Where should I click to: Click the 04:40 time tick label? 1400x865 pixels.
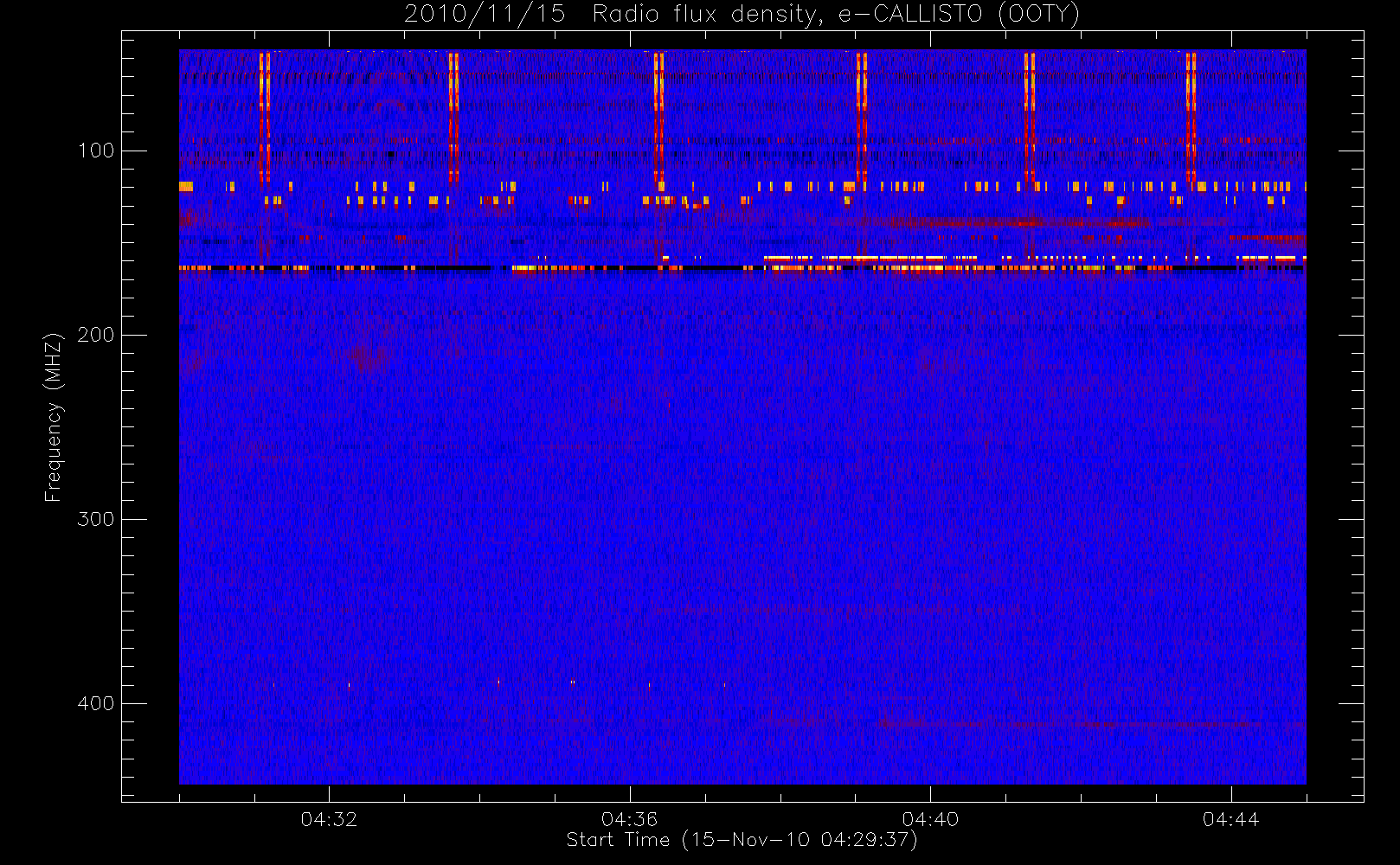tap(930, 819)
